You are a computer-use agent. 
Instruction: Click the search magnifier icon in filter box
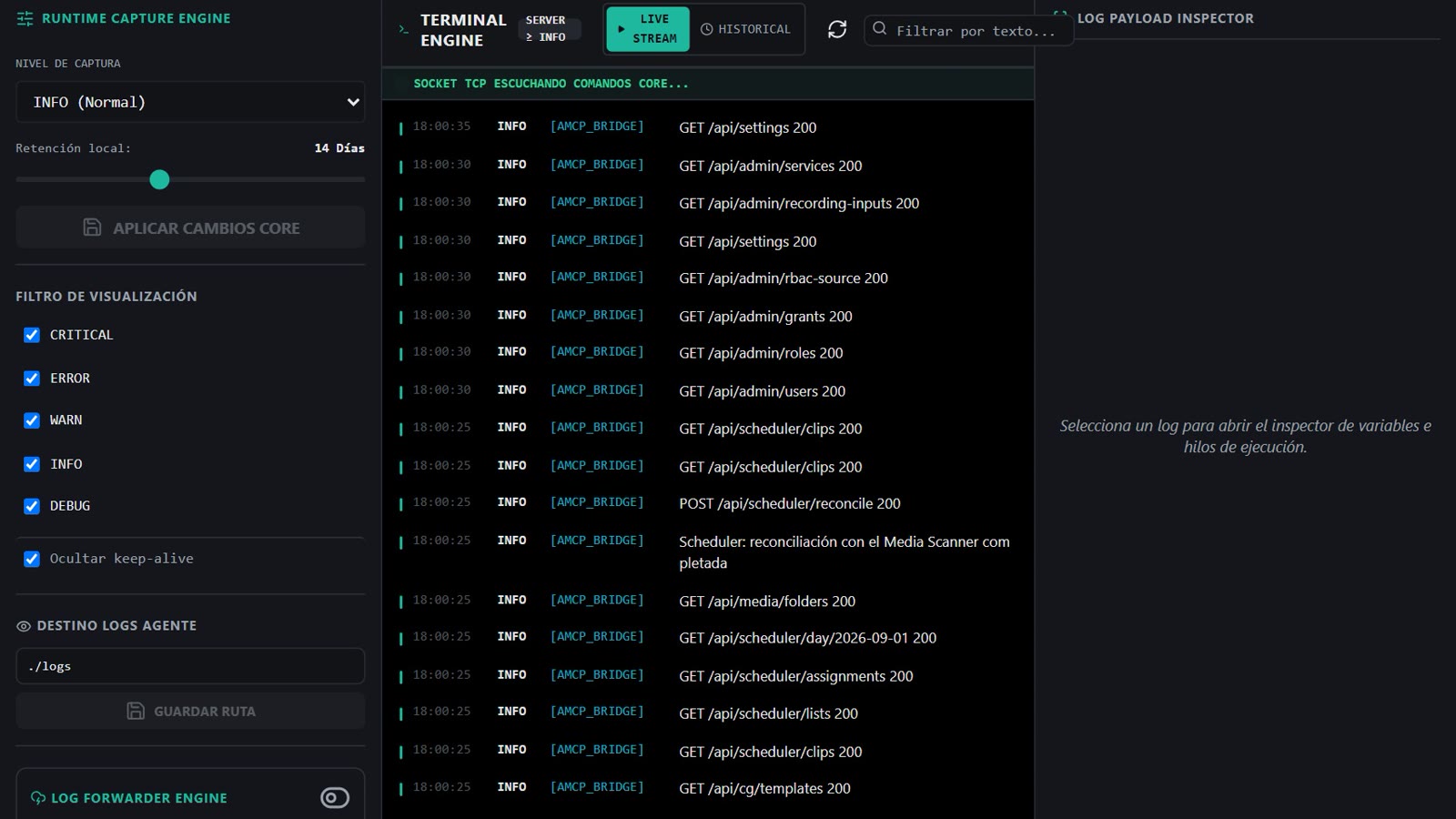click(880, 29)
